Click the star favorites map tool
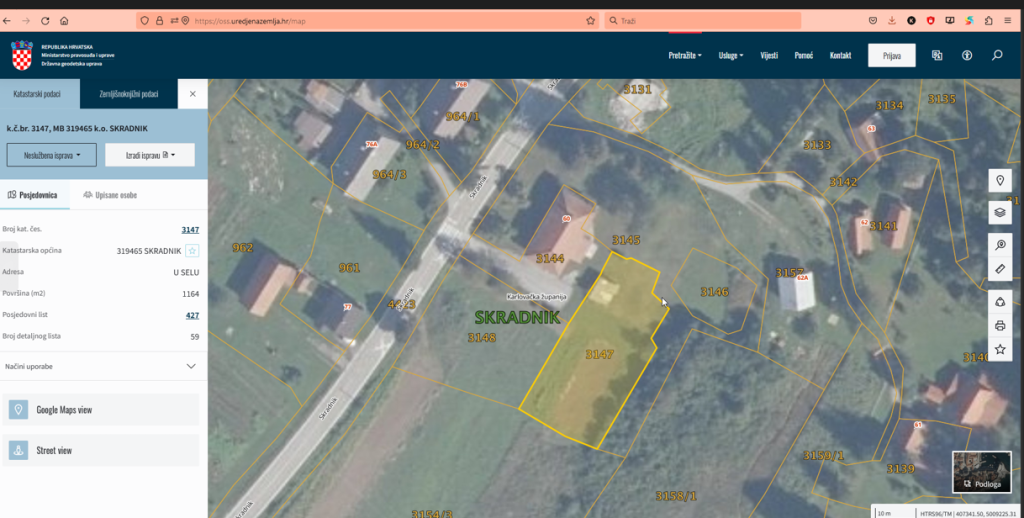Screen dimensions: 1024x518 (999, 350)
